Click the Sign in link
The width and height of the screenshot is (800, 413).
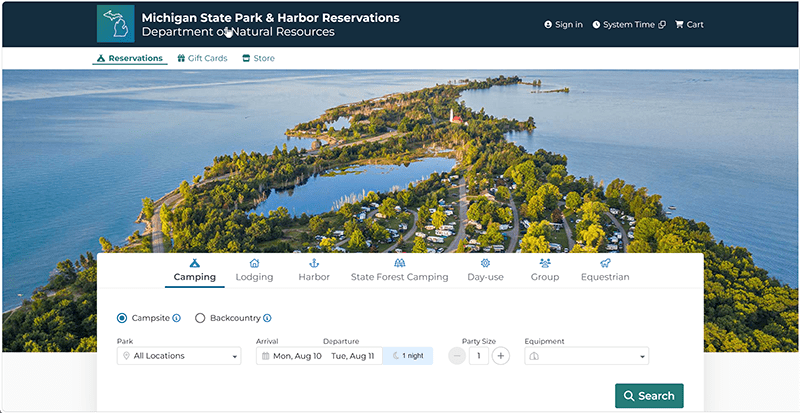(563, 25)
